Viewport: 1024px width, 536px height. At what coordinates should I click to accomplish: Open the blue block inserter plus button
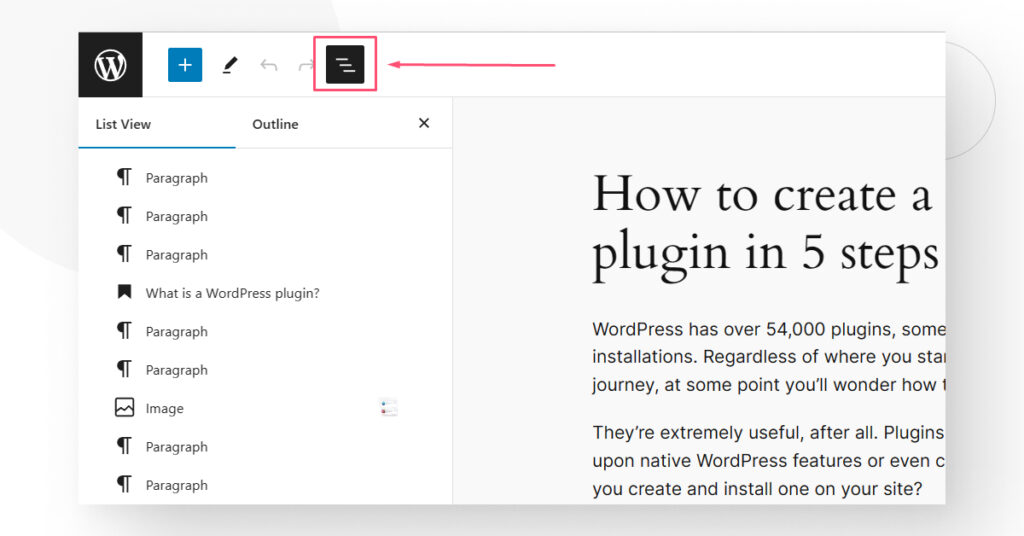point(185,65)
